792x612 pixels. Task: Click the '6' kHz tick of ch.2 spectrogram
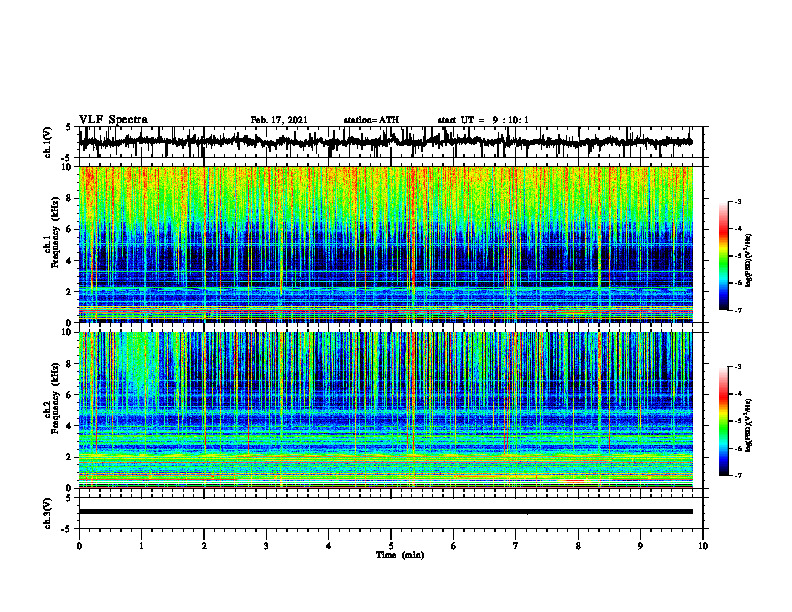(x=71, y=395)
